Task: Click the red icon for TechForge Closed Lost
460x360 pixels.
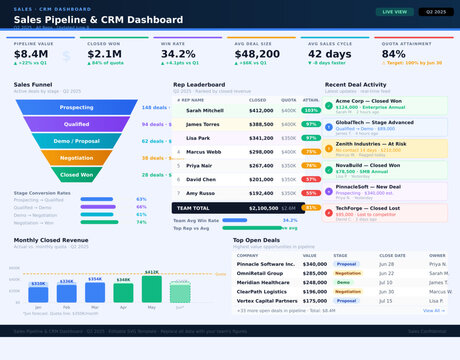Action: point(329,213)
